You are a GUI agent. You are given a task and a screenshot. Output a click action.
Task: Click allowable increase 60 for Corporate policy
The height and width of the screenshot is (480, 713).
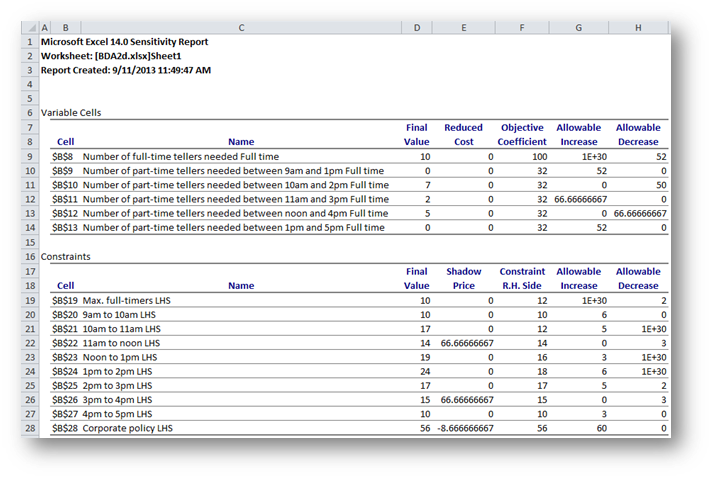pyautogui.click(x=602, y=428)
